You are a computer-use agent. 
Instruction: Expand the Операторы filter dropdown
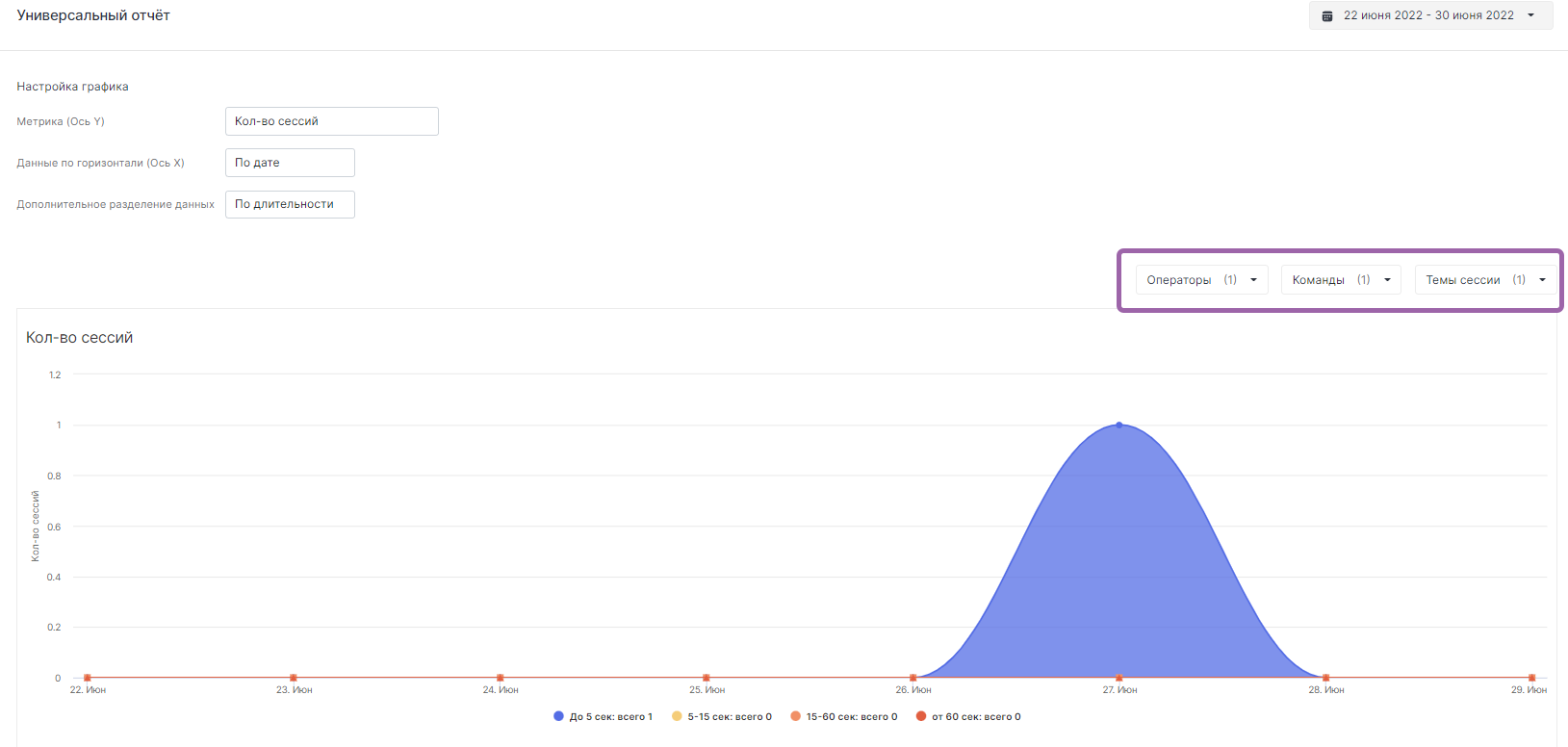1202,280
